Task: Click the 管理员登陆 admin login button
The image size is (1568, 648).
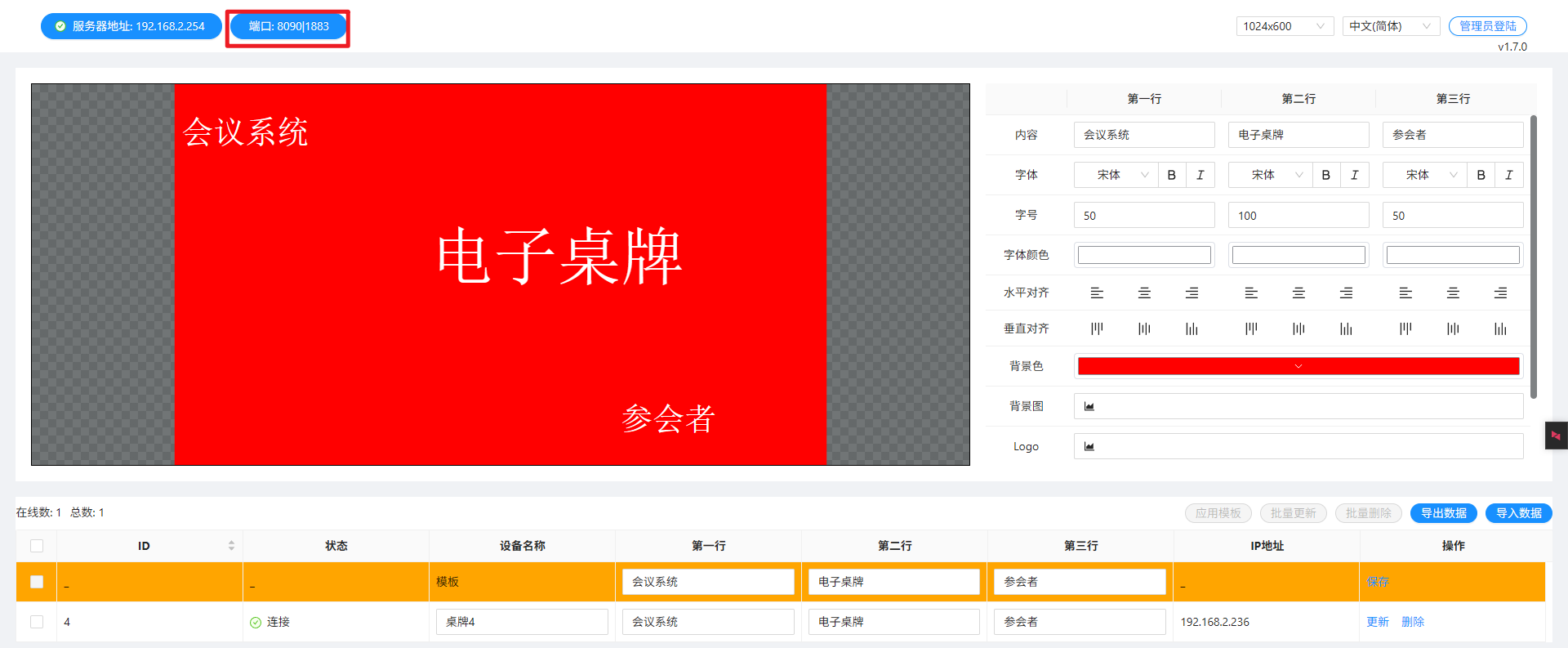Action: tap(1487, 26)
